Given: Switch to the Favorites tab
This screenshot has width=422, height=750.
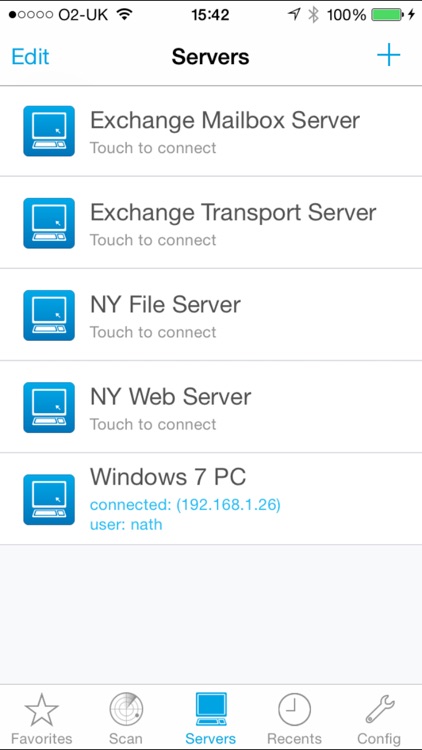Looking at the screenshot, I should [42, 719].
